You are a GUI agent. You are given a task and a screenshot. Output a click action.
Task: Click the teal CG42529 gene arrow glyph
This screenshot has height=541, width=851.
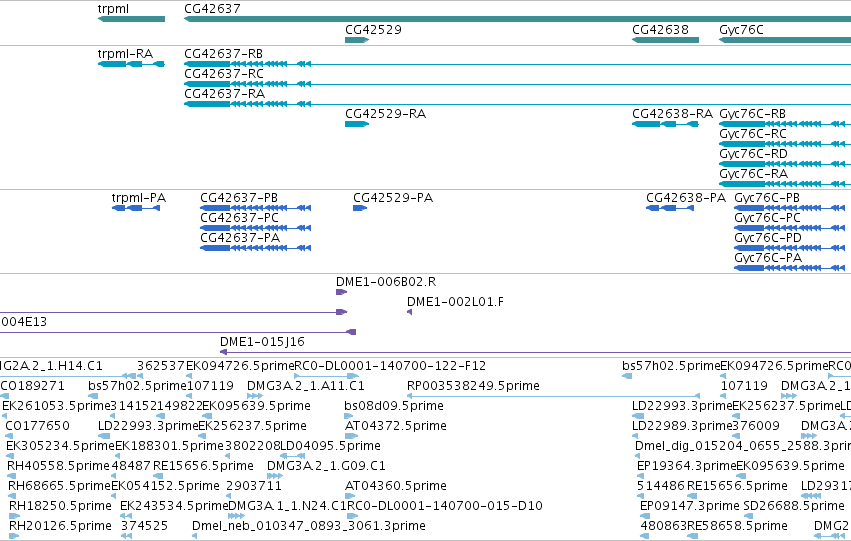[357, 40]
